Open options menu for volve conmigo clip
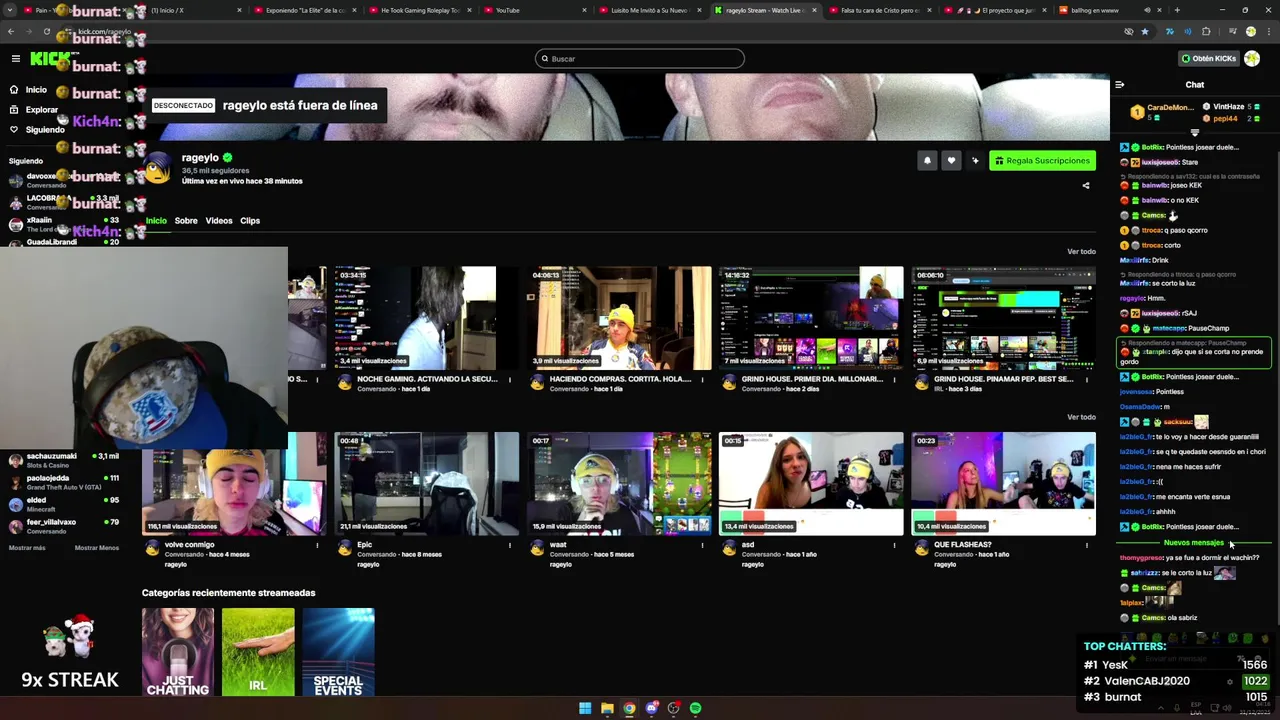The width and height of the screenshot is (1280, 720). 318,545
